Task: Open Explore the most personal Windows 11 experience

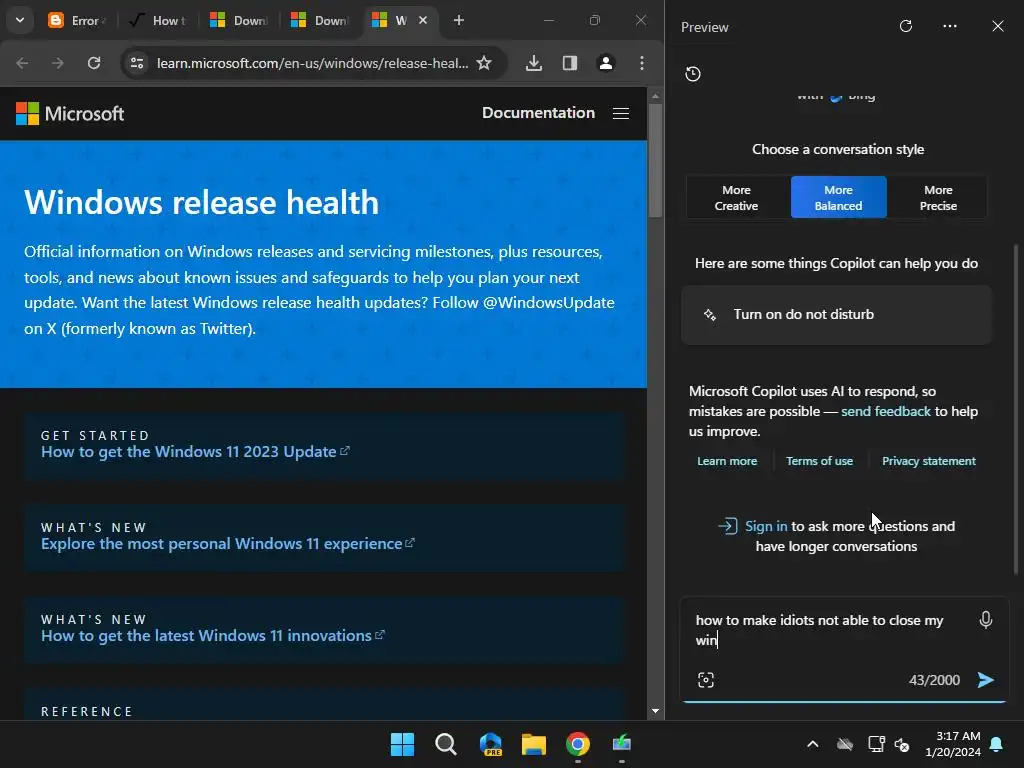Action: click(228, 543)
